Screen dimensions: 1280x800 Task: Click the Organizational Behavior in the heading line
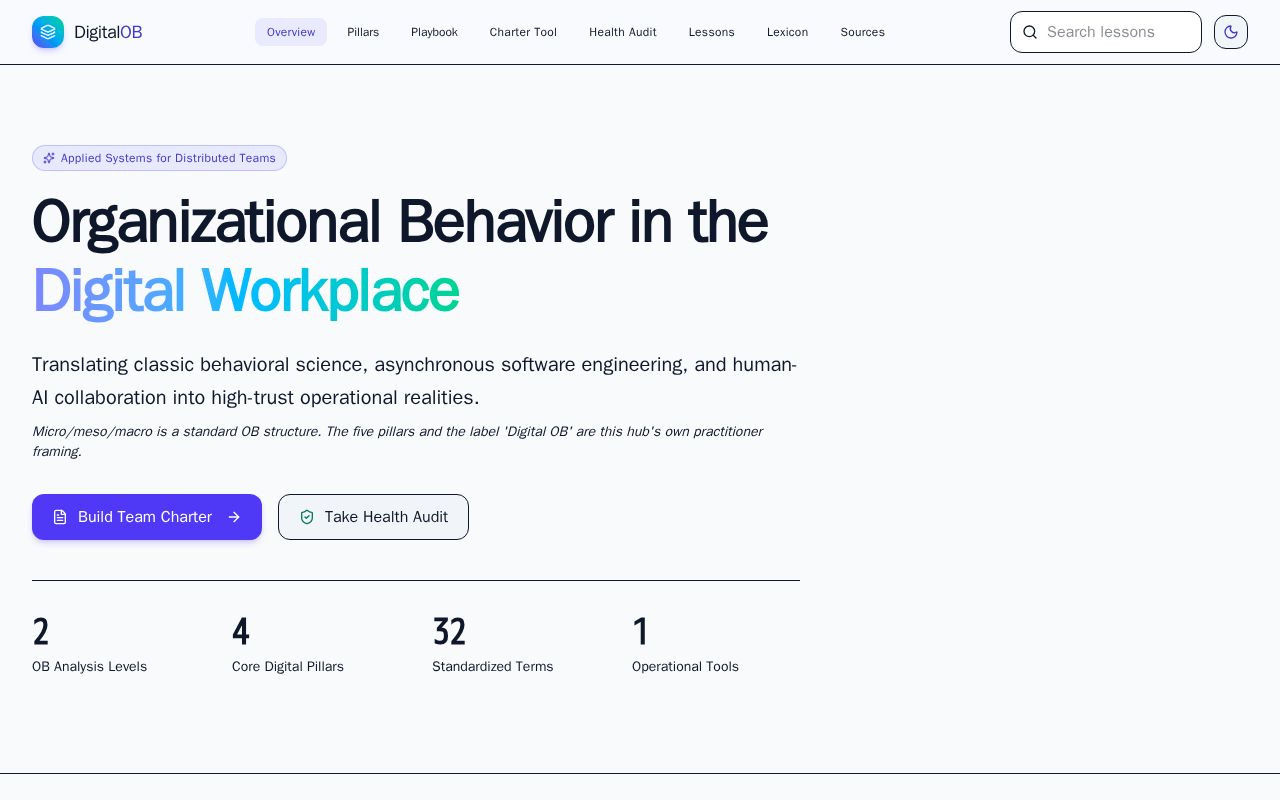coord(400,221)
